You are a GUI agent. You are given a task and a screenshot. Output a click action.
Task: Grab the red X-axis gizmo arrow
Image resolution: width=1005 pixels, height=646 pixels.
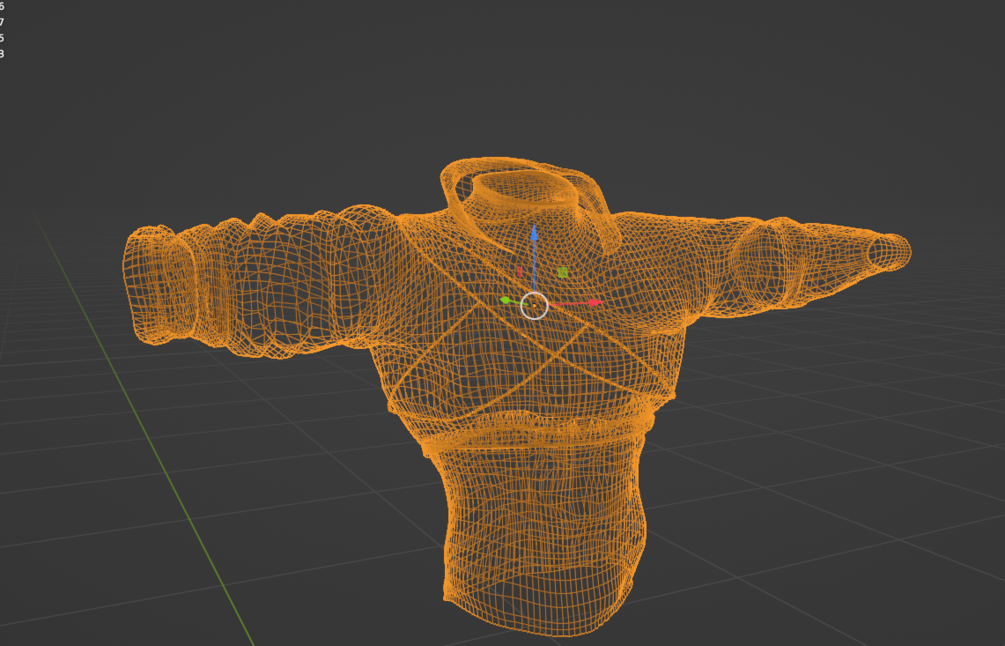click(595, 302)
